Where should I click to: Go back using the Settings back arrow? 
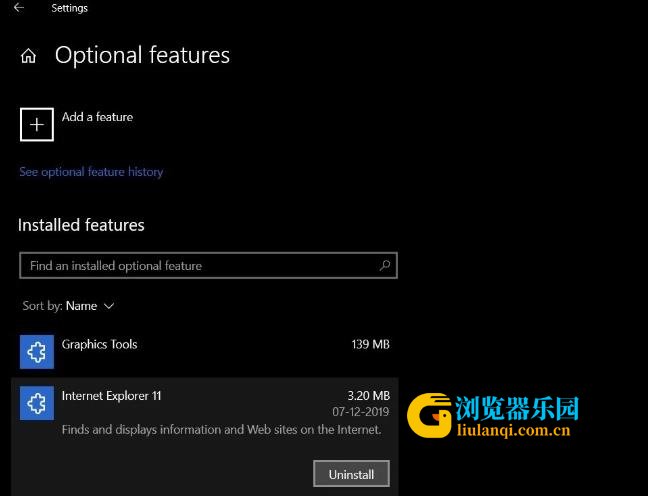point(19,7)
